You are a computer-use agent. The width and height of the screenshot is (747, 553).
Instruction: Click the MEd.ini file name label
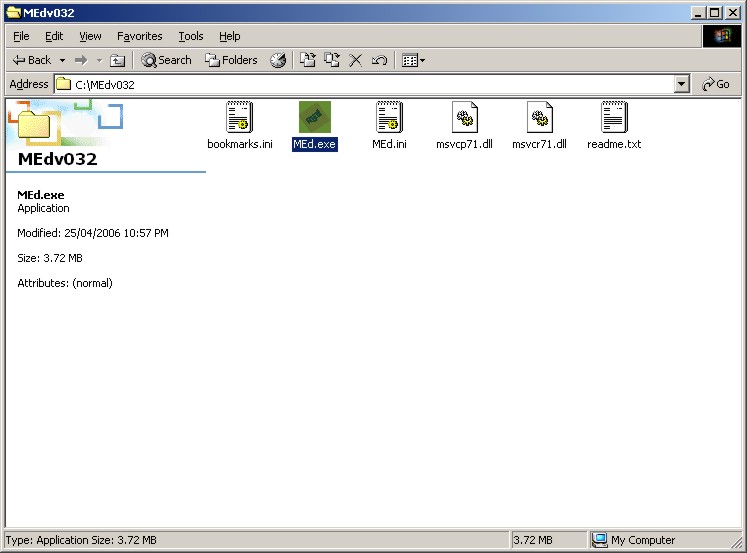pos(389,144)
